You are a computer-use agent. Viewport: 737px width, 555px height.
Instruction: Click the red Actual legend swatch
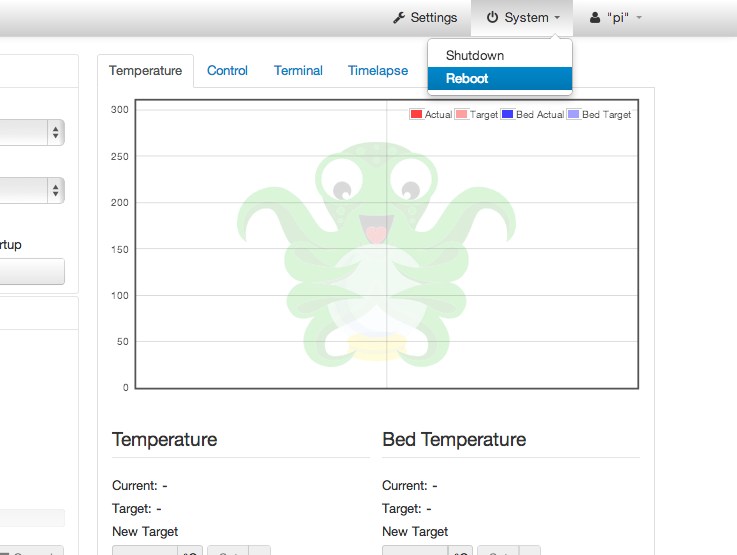pyautogui.click(x=416, y=114)
